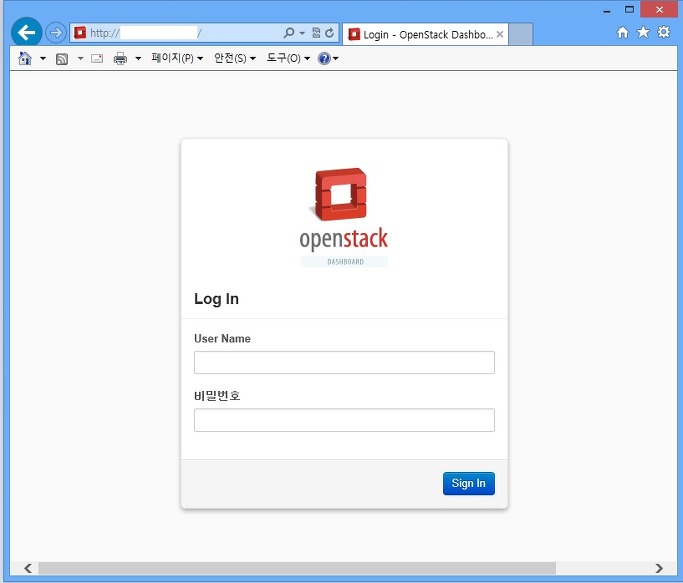Click the Sign In button
The image size is (683, 583).
click(x=469, y=483)
